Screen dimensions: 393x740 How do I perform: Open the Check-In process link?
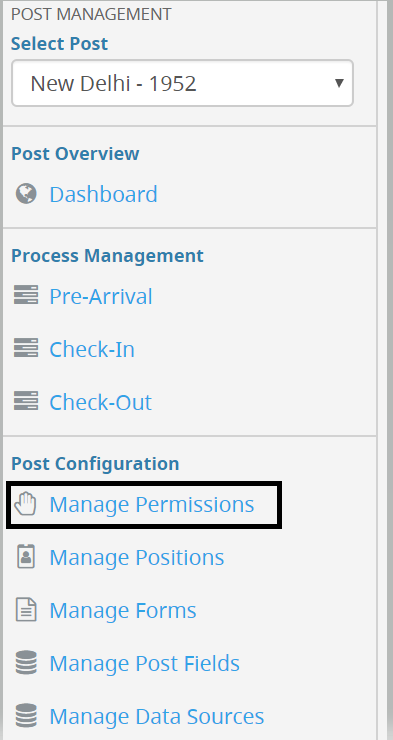pyautogui.click(x=92, y=349)
